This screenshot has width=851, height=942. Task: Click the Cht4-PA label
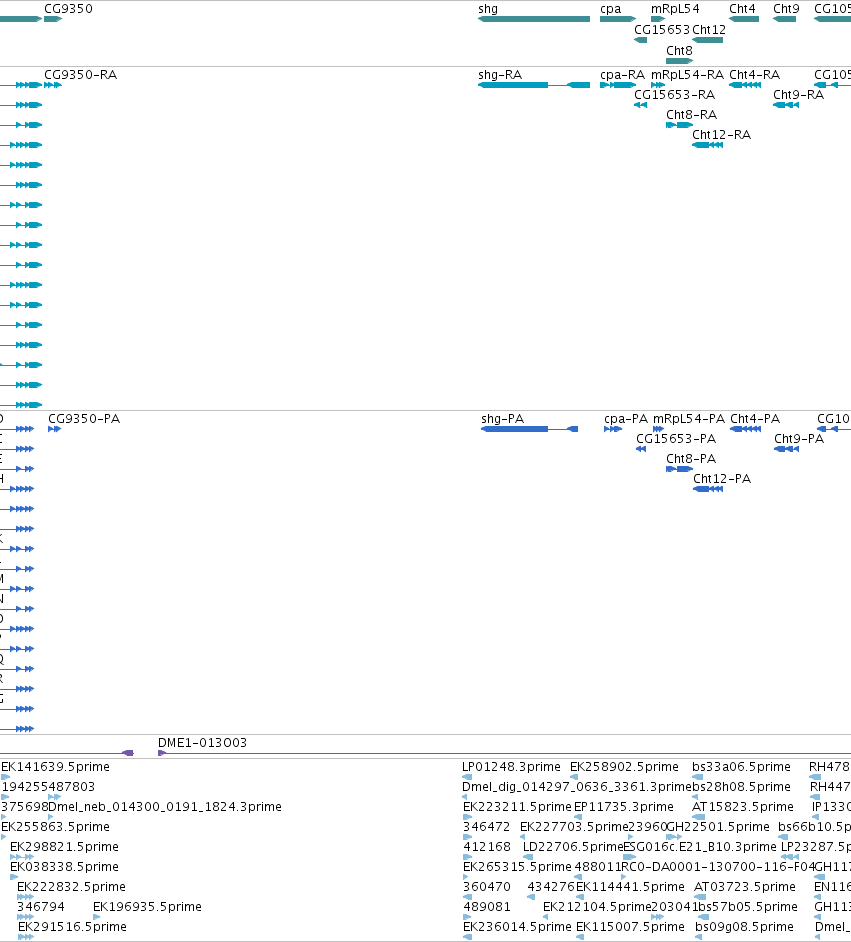755,419
